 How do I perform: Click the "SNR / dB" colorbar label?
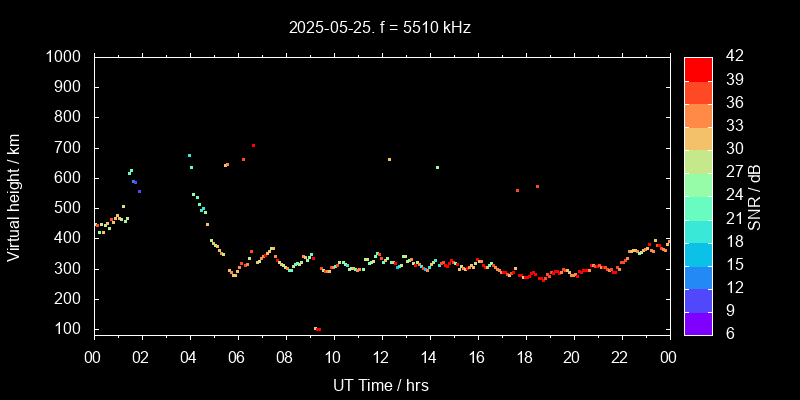755,195
